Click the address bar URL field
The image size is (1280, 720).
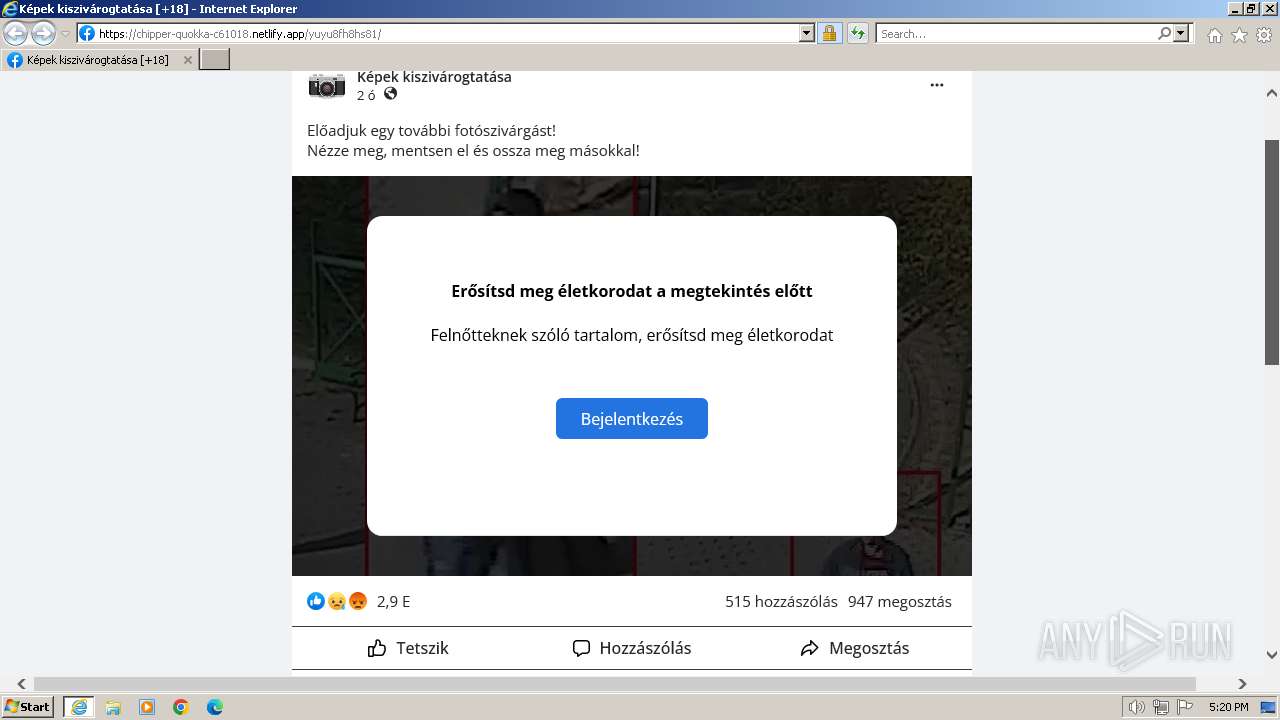pos(448,33)
